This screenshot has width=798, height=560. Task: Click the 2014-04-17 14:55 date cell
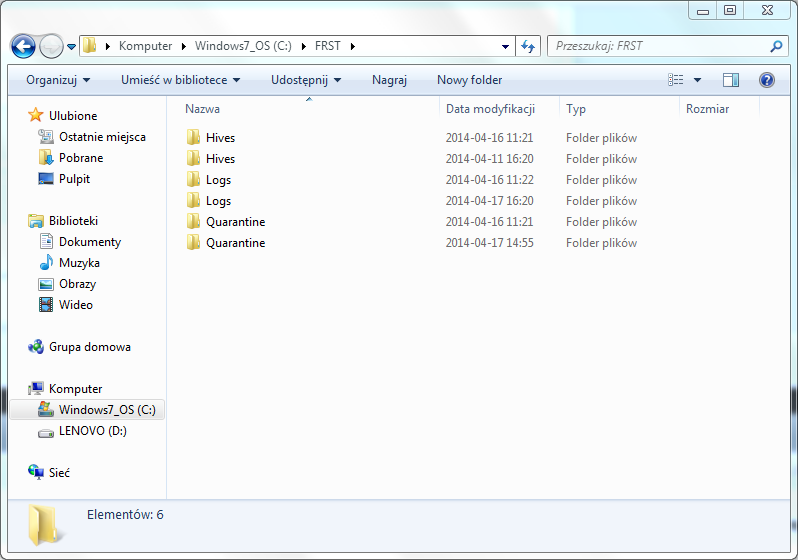[x=490, y=243]
